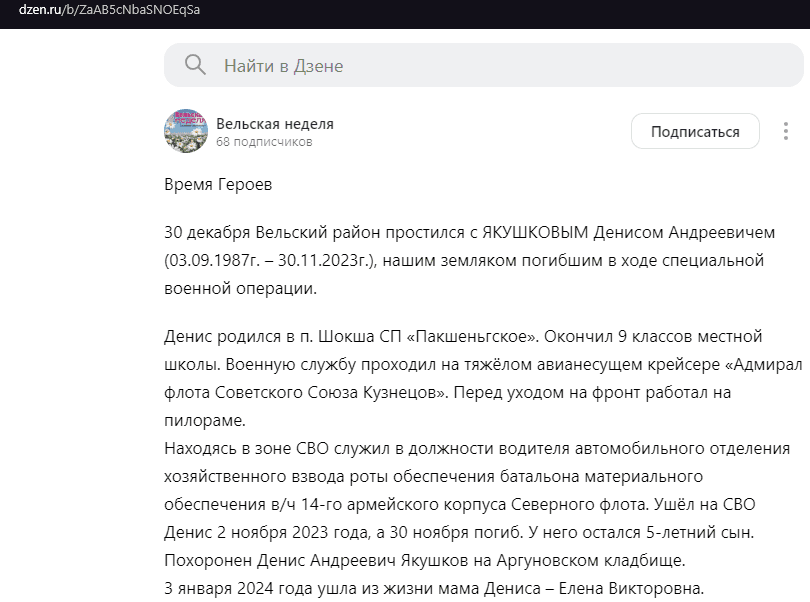Viewport: 810px width, 602px height.
Task: Open the 'Вельская неделя' channel name link
Action: click(x=275, y=124)
